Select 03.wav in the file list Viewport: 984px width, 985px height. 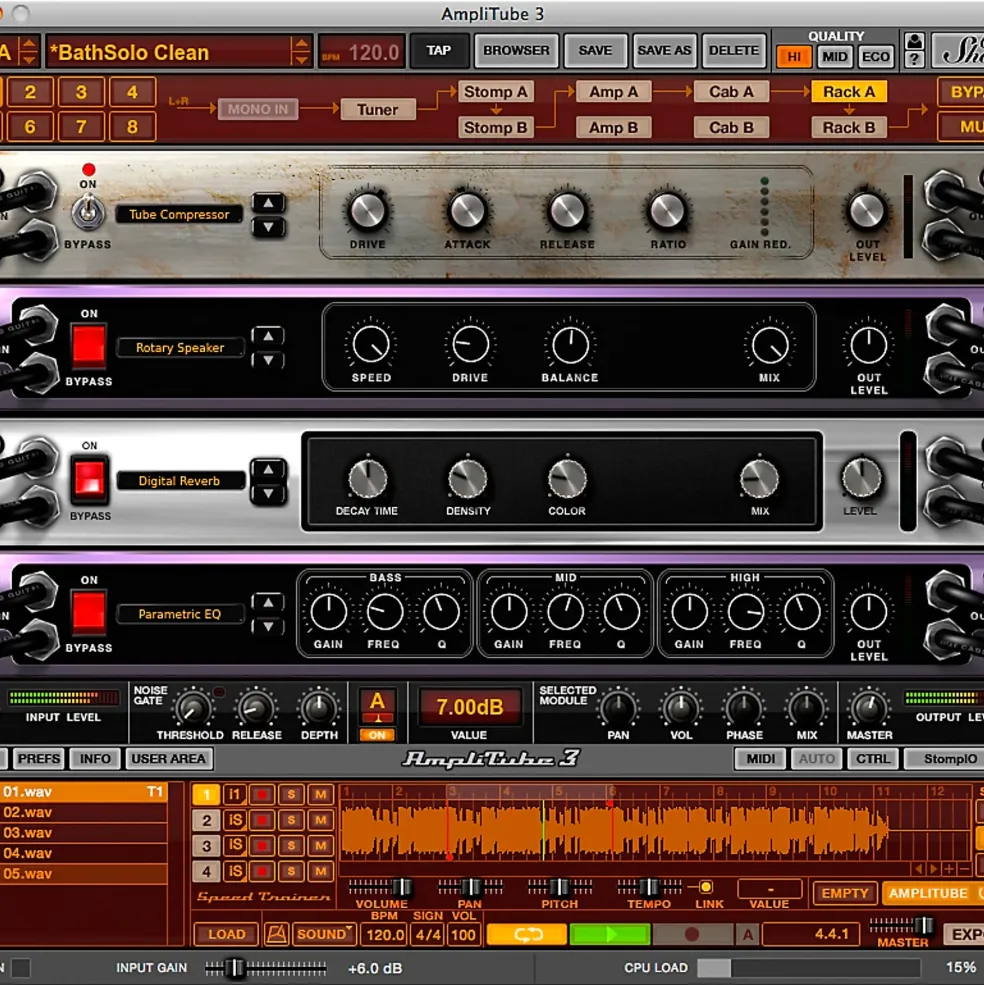(83, 832)
